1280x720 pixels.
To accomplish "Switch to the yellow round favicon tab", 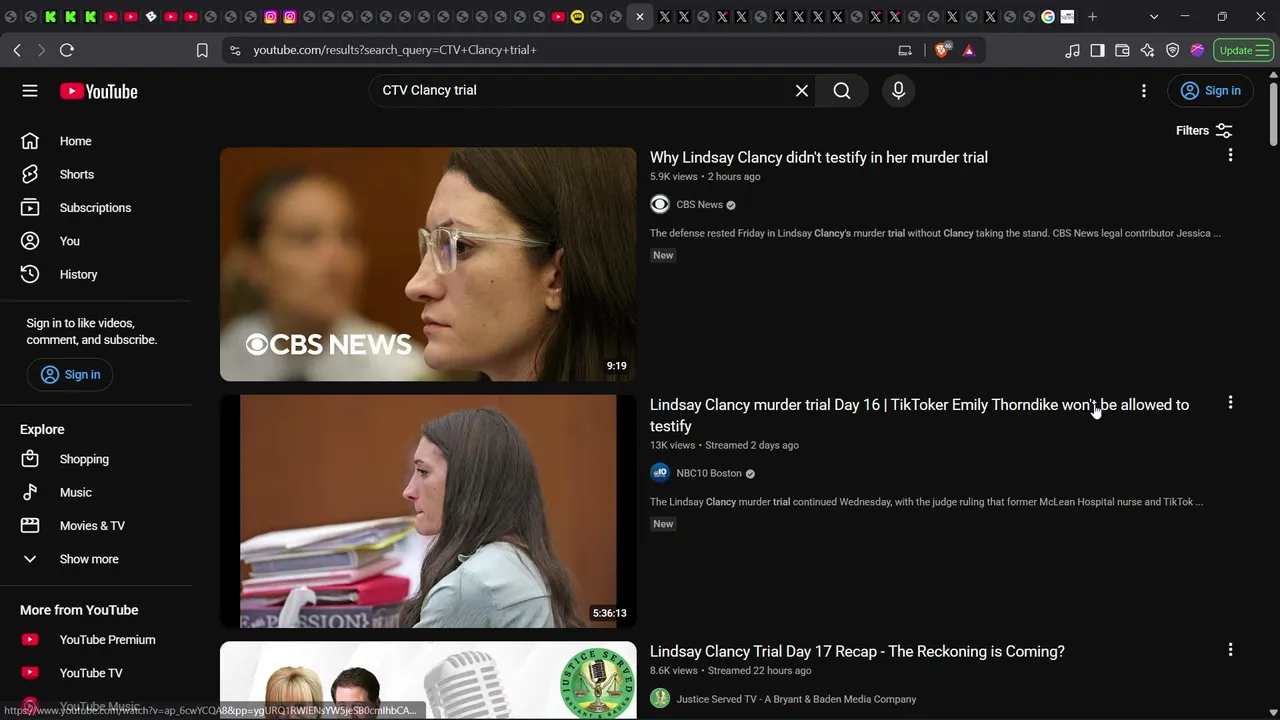I will pos(577,17).
